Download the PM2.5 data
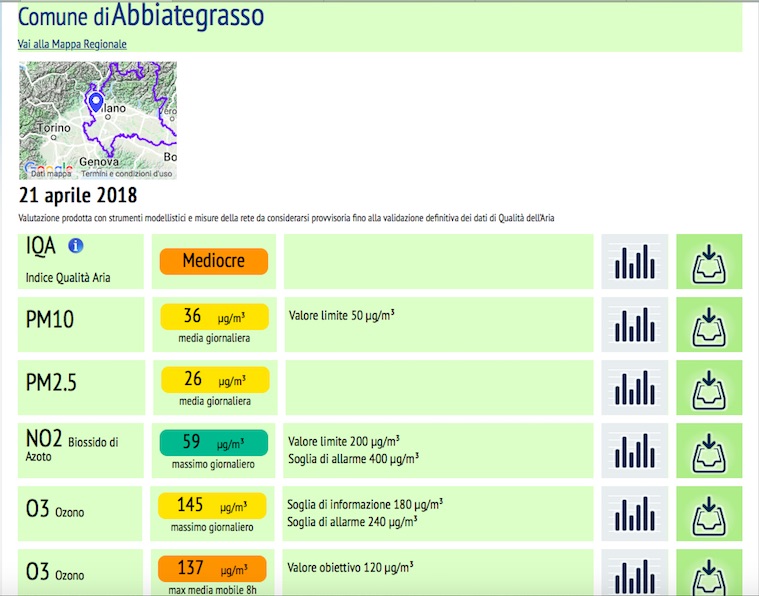Screen dimensions: 759x596 click(x=709, y=388)
